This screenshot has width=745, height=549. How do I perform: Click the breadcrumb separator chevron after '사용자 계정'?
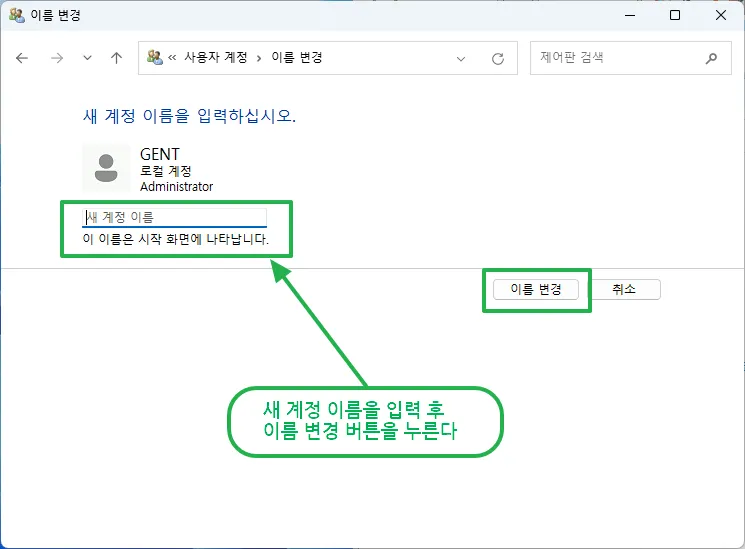[259, 58]
